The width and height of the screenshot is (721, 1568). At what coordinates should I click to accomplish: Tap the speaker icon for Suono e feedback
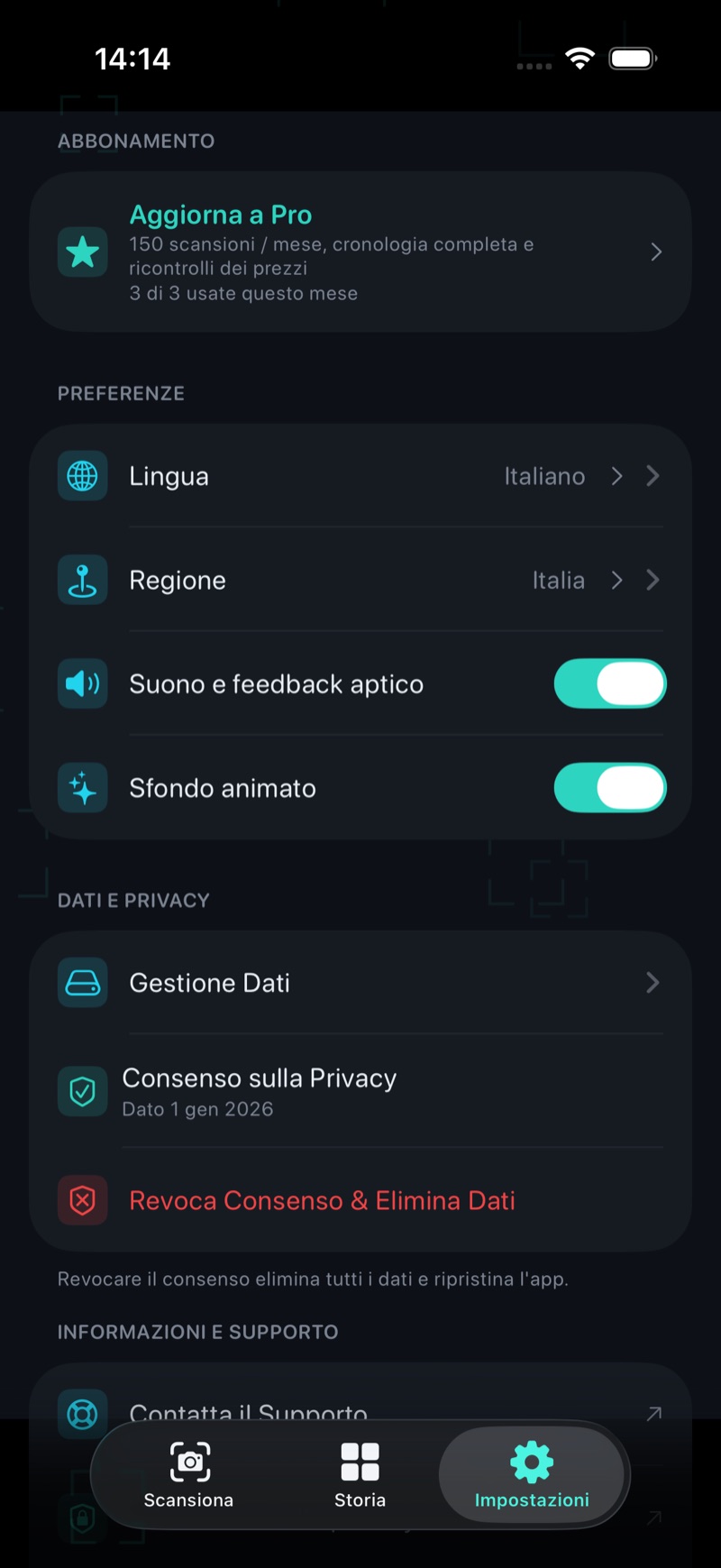83,683
